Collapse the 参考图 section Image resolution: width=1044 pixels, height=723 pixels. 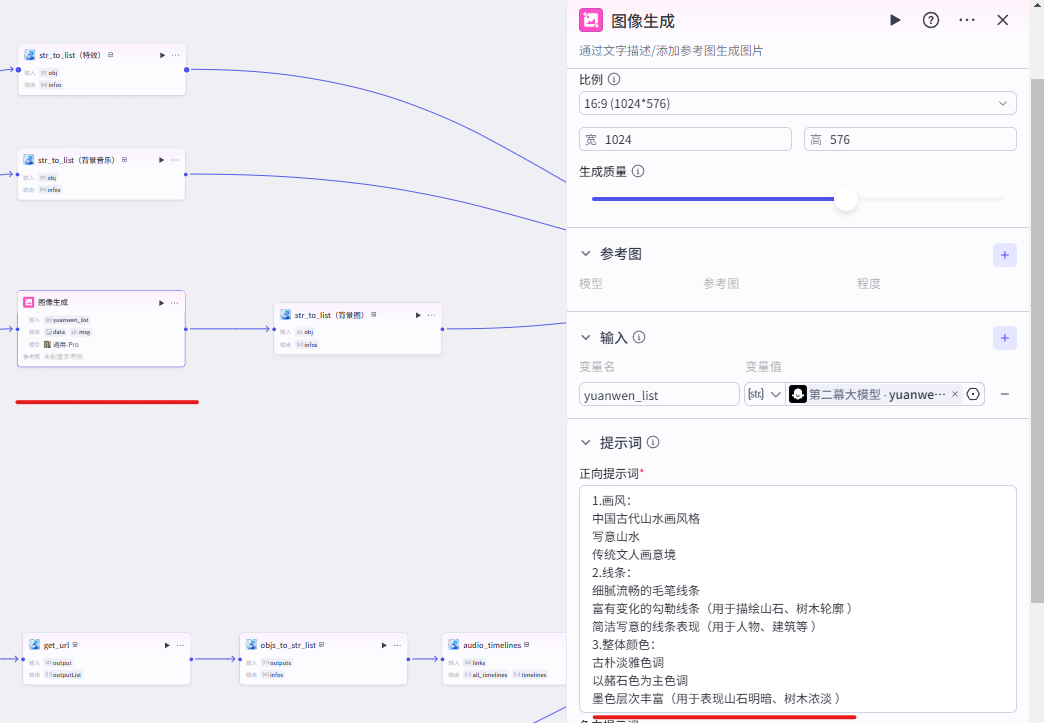585,253
